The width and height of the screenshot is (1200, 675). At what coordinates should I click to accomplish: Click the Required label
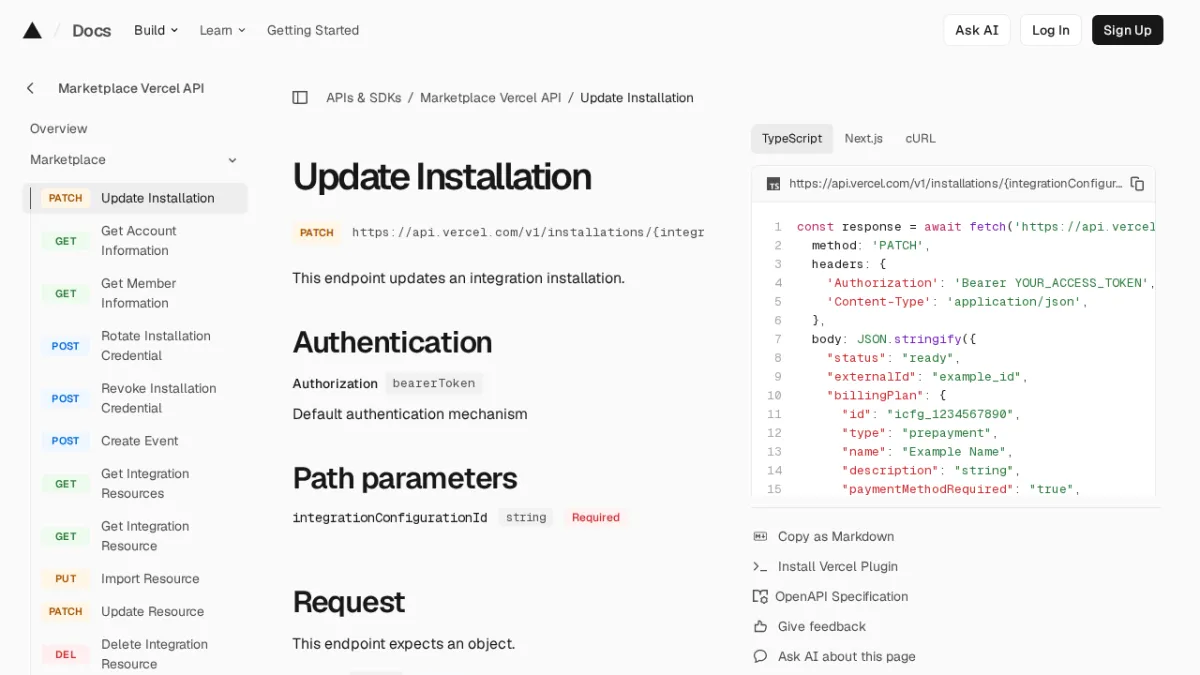596,517
